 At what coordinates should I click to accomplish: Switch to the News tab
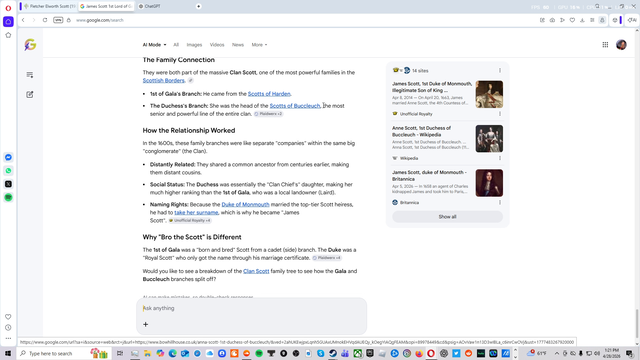[238, 45]
